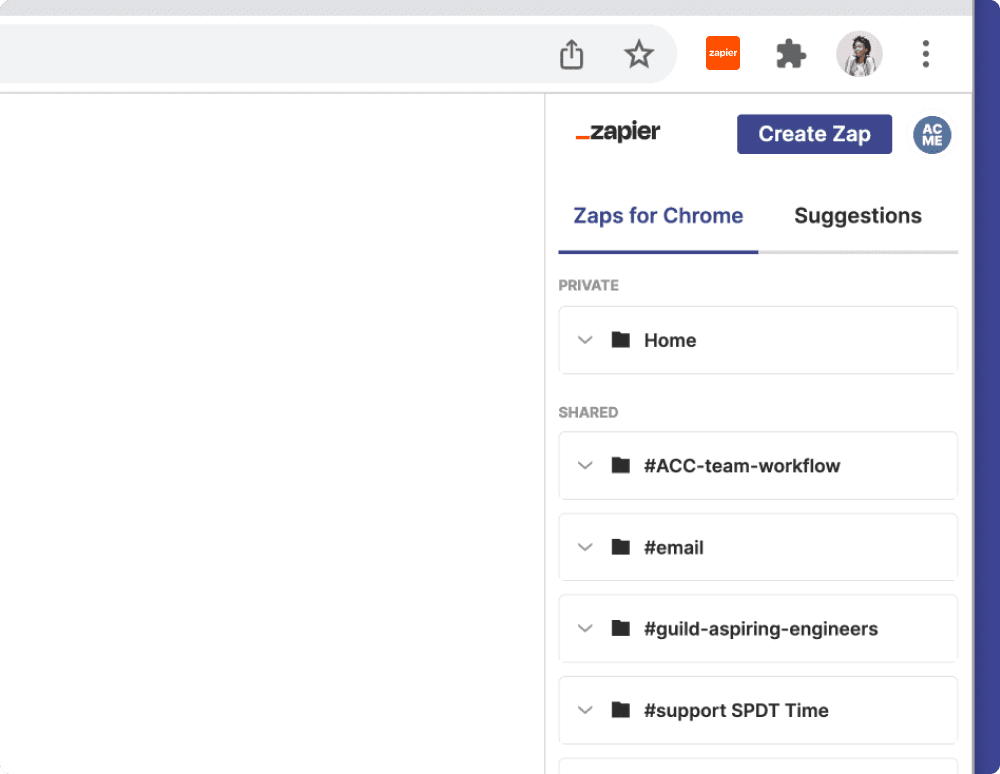This screenshot has height=774, width=1000.
Task: Select the Zaps for Chrome tab
Action: tap(658, 215)
